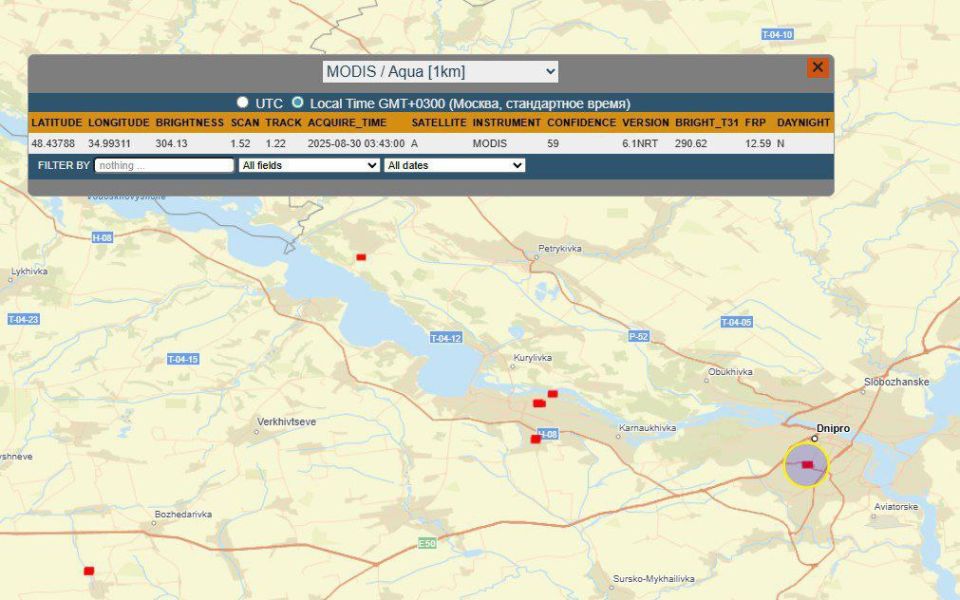Screen dimensions: 960x600
Task: Sort by the BRIGHTNESS column header
Action: (x=189, y=122)
